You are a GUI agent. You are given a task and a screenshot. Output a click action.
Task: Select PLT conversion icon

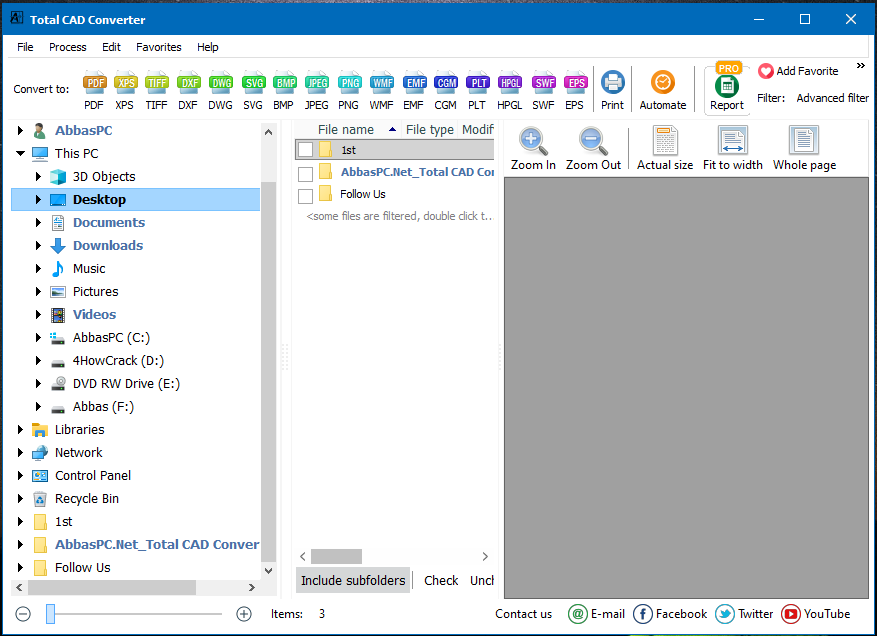[478, 89]
